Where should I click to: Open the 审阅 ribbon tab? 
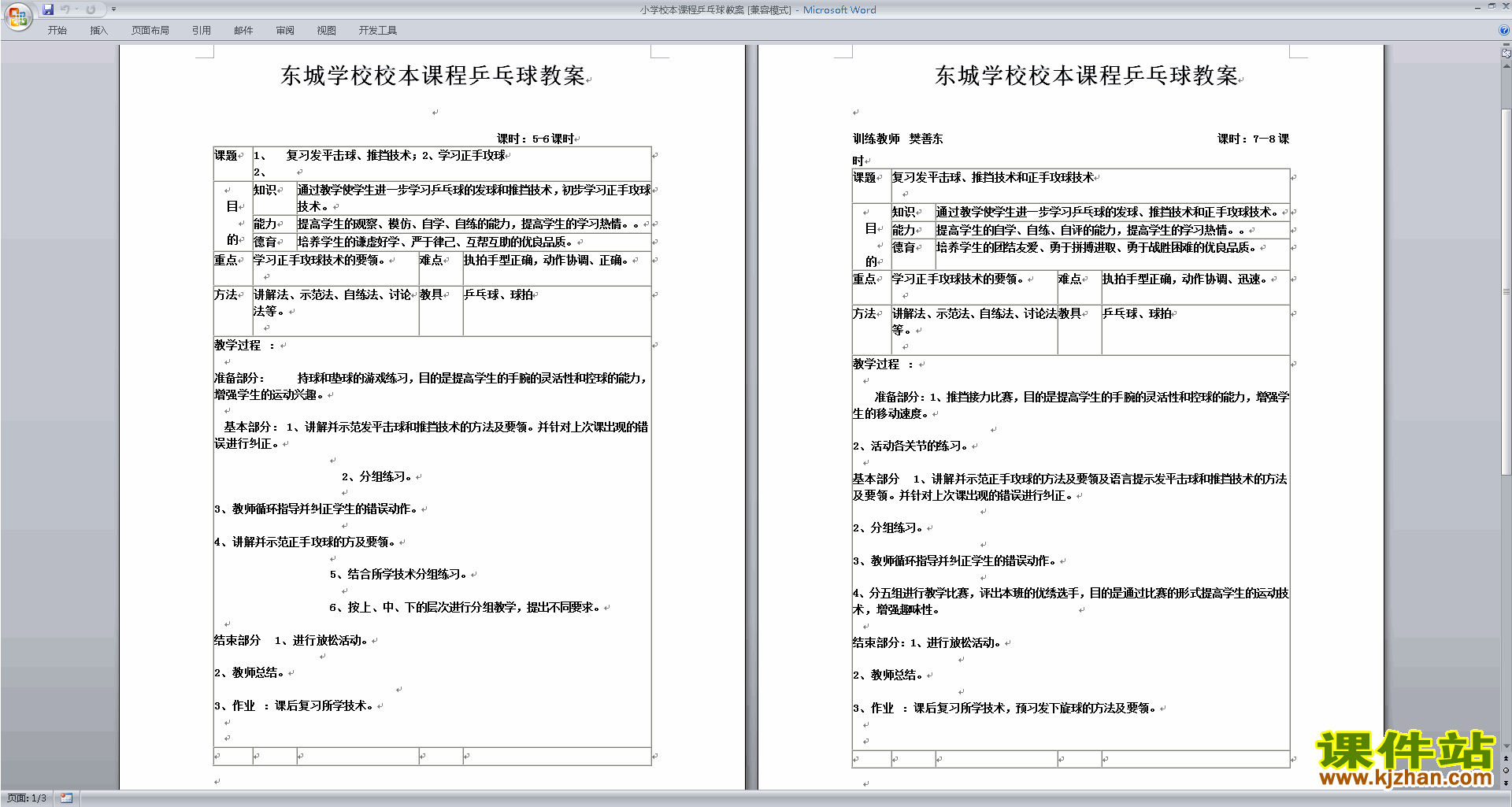(x=285, y=31)
